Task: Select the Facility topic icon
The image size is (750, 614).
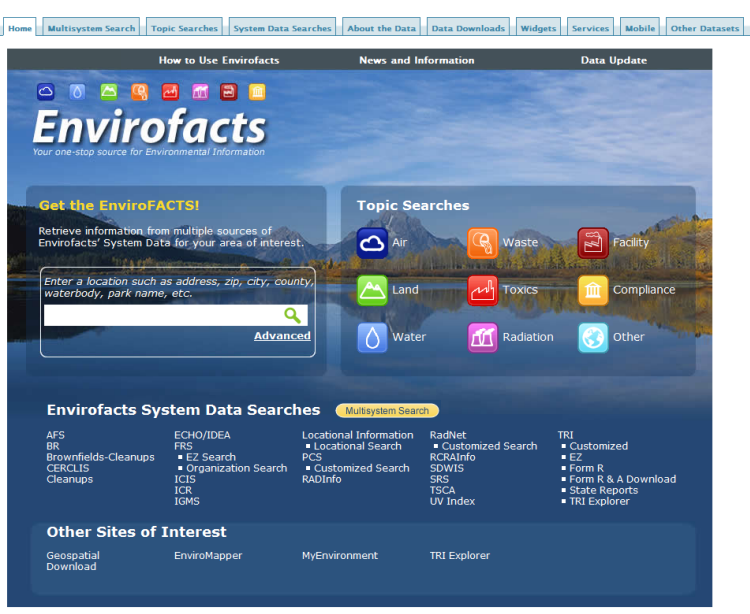Action: click(x=593, y=243)
